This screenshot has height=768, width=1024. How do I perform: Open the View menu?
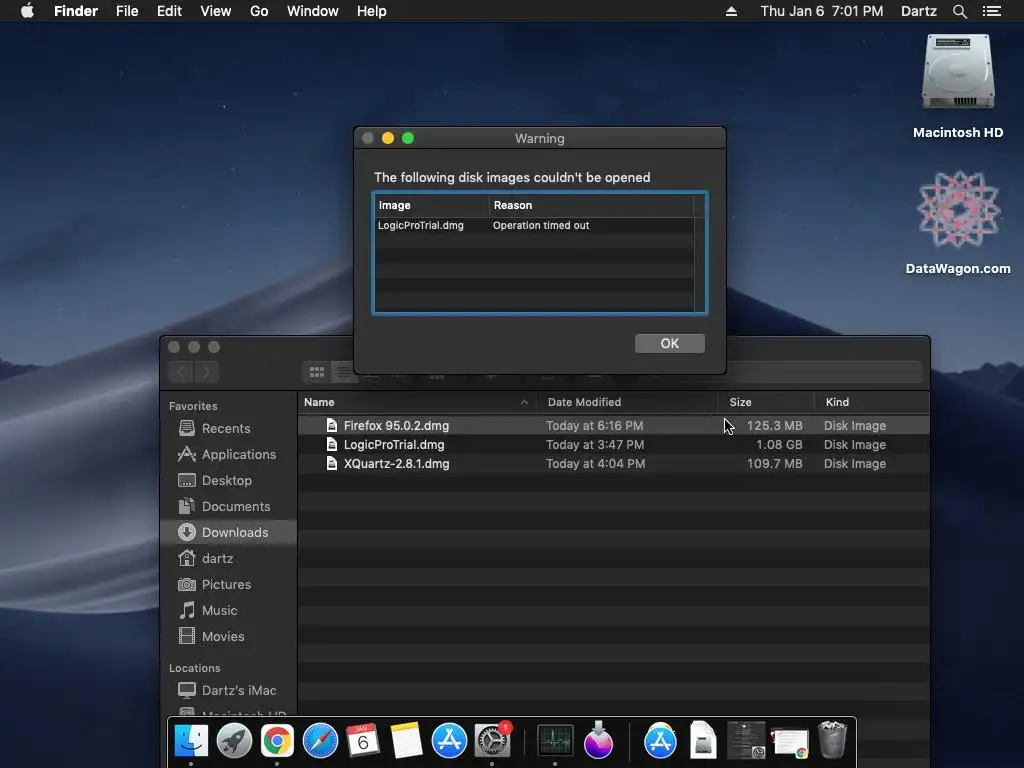tap(216, 11)
